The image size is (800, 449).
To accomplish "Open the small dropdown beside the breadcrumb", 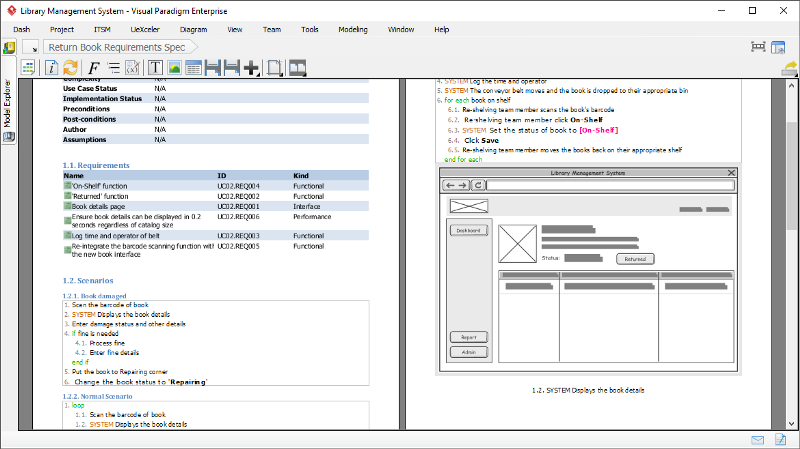I will click(x=30, y=47).
